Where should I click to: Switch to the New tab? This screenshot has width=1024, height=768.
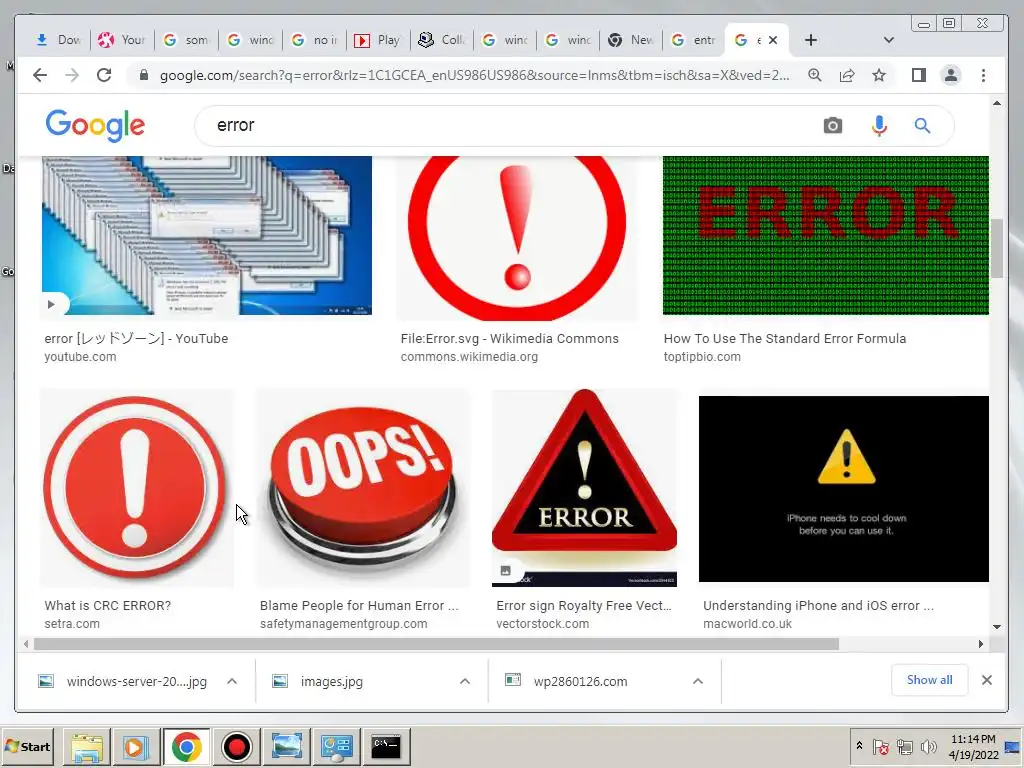pyautogui.click(x=631, y=40)
